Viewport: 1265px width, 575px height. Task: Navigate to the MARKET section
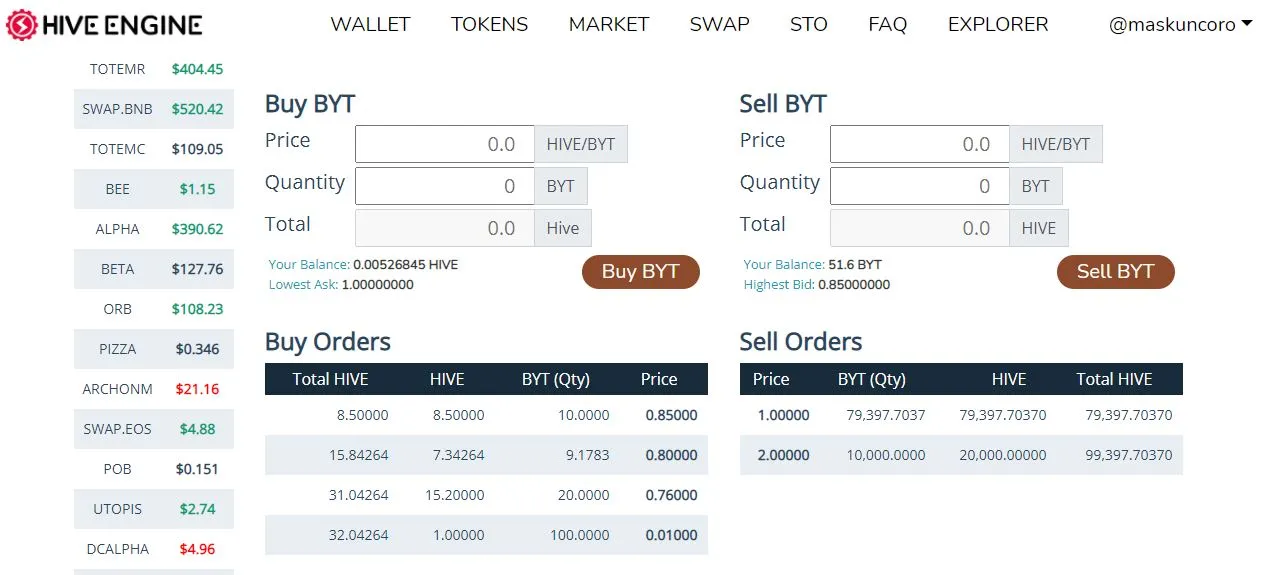tap(608, 25)
